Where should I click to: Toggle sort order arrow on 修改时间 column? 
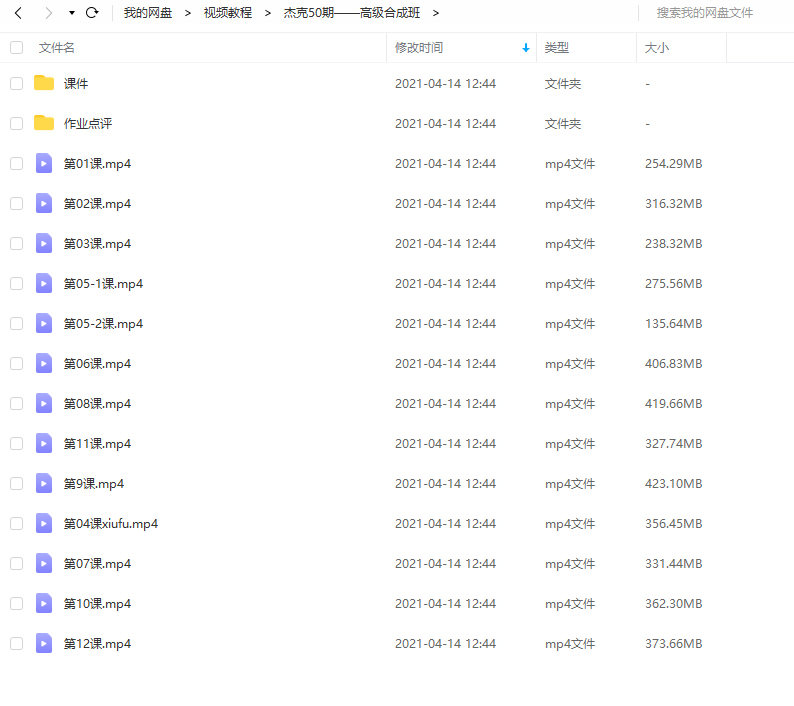click(x=525, y=48)
